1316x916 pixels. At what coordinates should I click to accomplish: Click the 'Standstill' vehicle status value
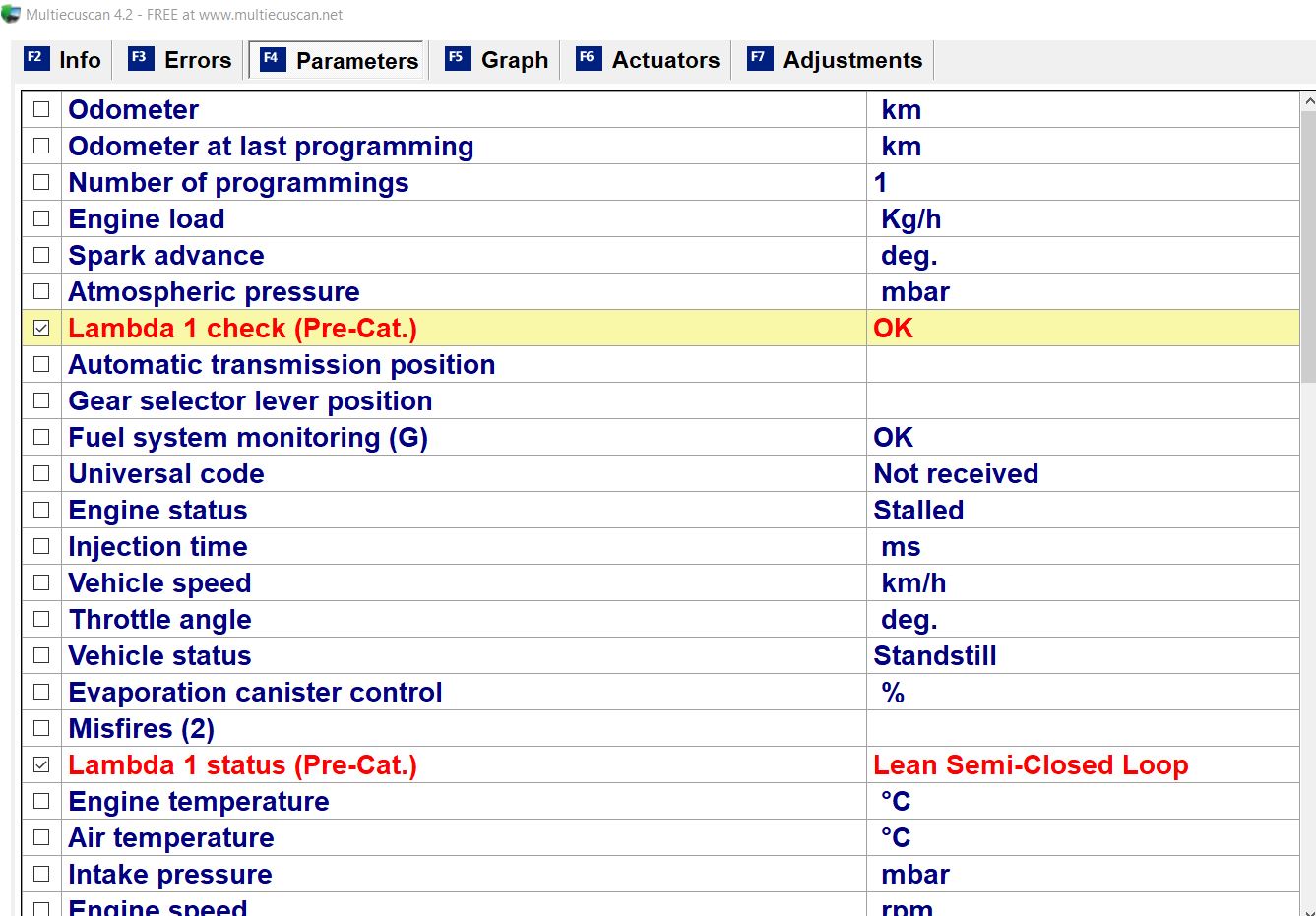(x=935, y=656)
